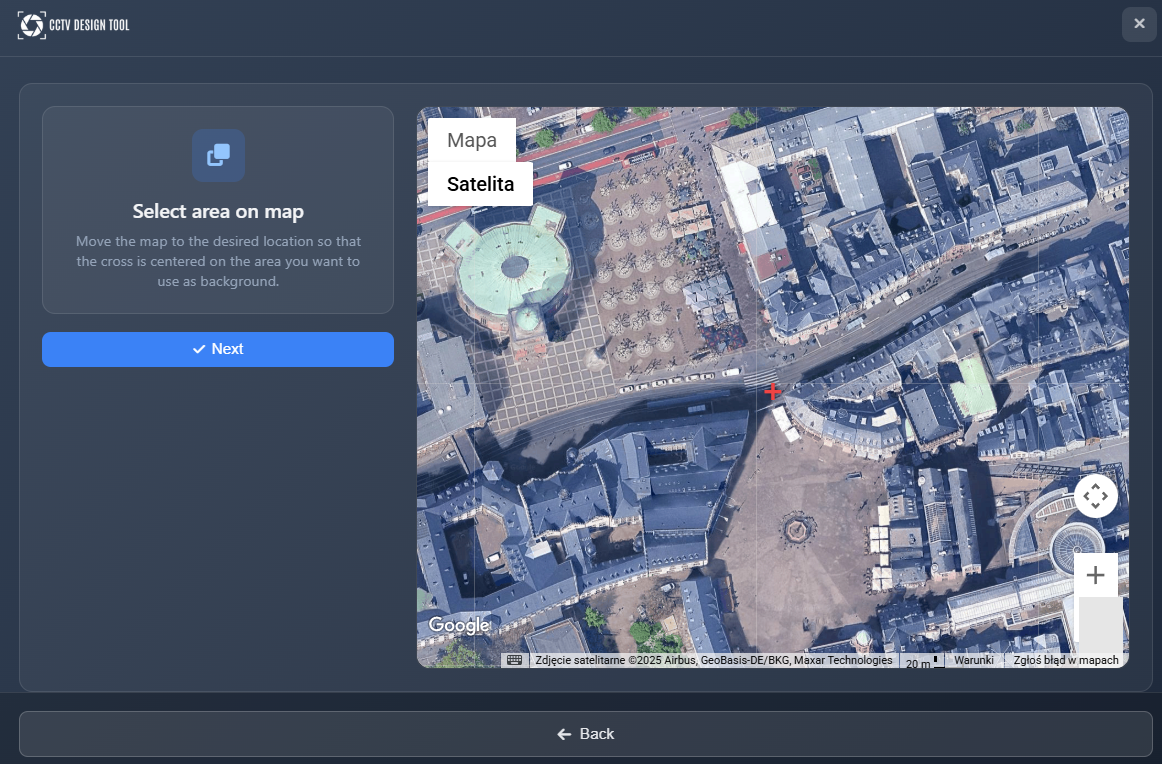Switch to the Mapa view

click(471, 140)
